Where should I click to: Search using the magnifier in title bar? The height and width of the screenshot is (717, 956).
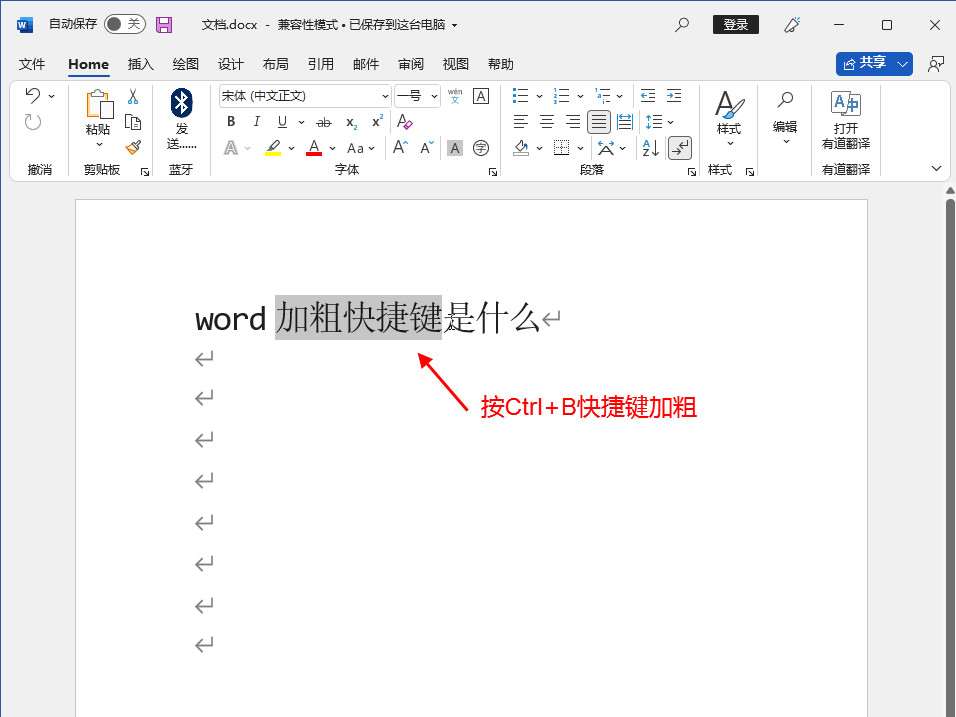682,25
